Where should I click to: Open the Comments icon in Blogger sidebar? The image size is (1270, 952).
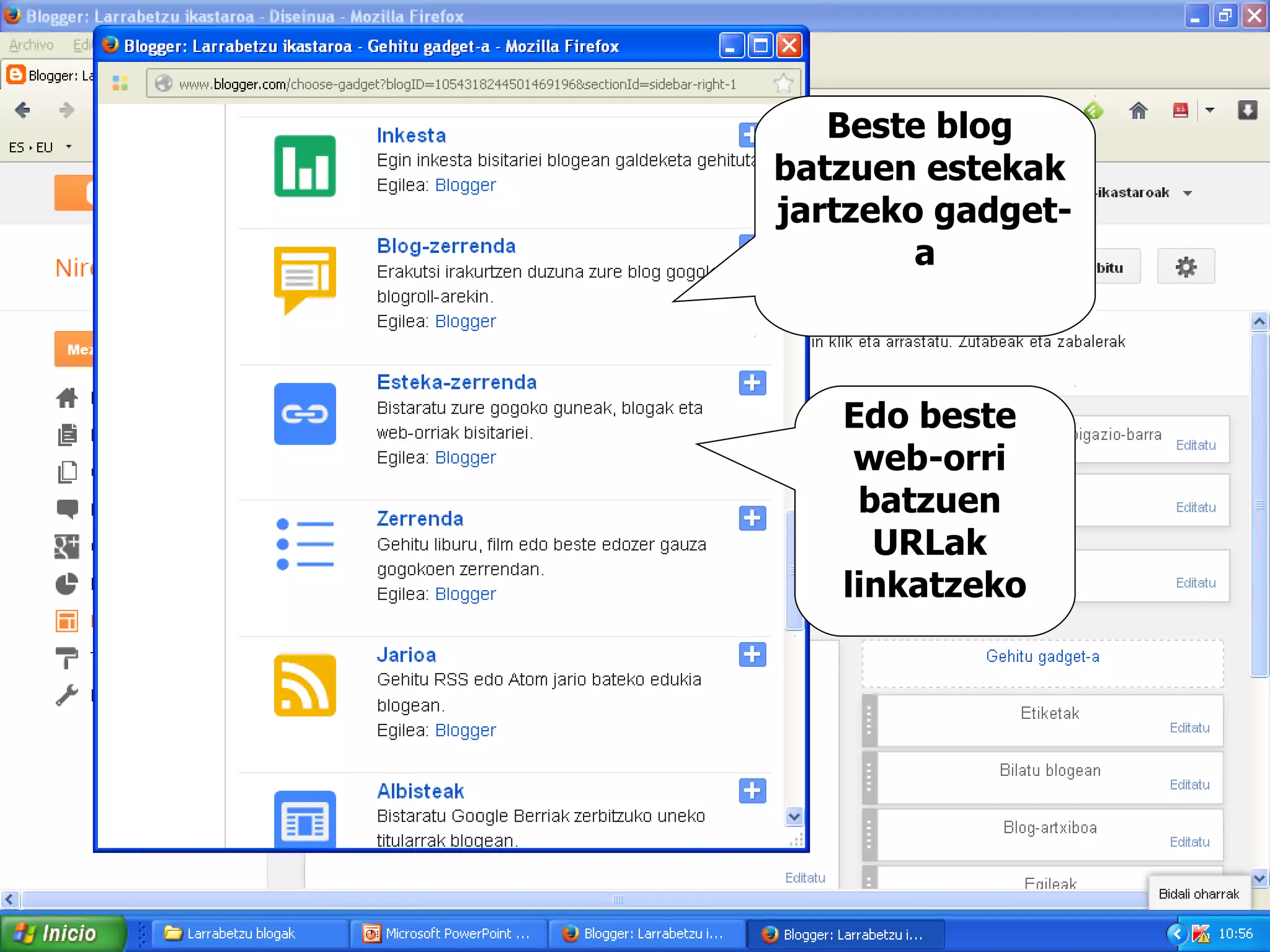click(x=67, y=509)
